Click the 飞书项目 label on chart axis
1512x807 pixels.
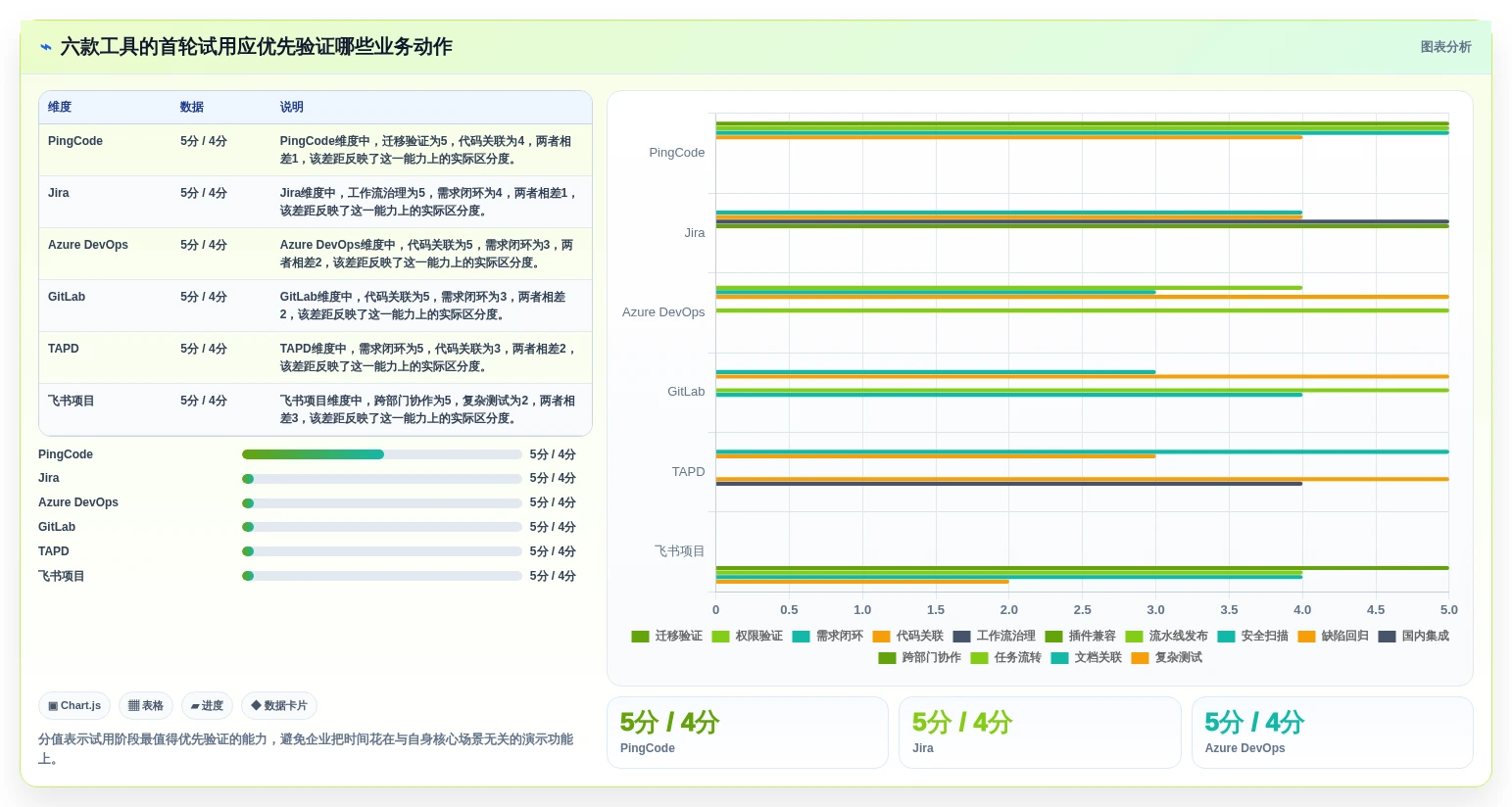click(680, 551)
